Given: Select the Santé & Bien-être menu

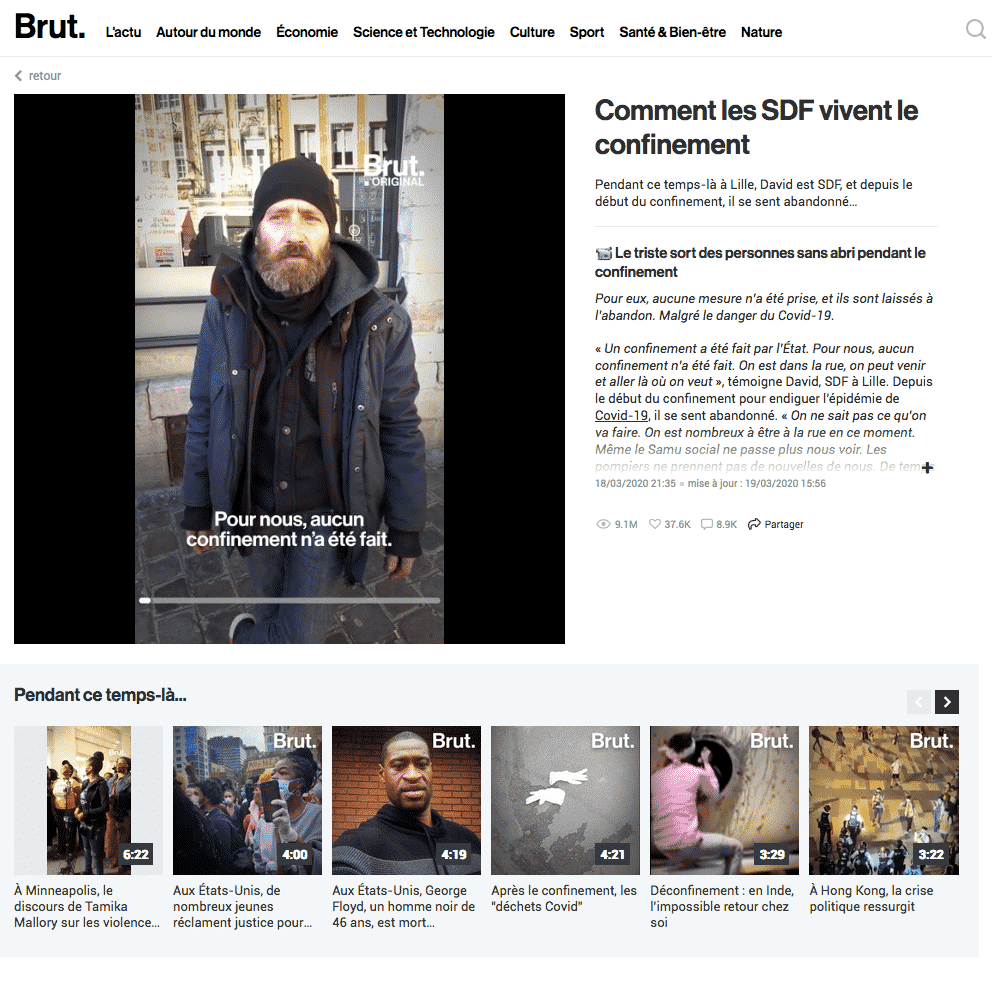Looking at the screenshot, I should coord(672,32).
